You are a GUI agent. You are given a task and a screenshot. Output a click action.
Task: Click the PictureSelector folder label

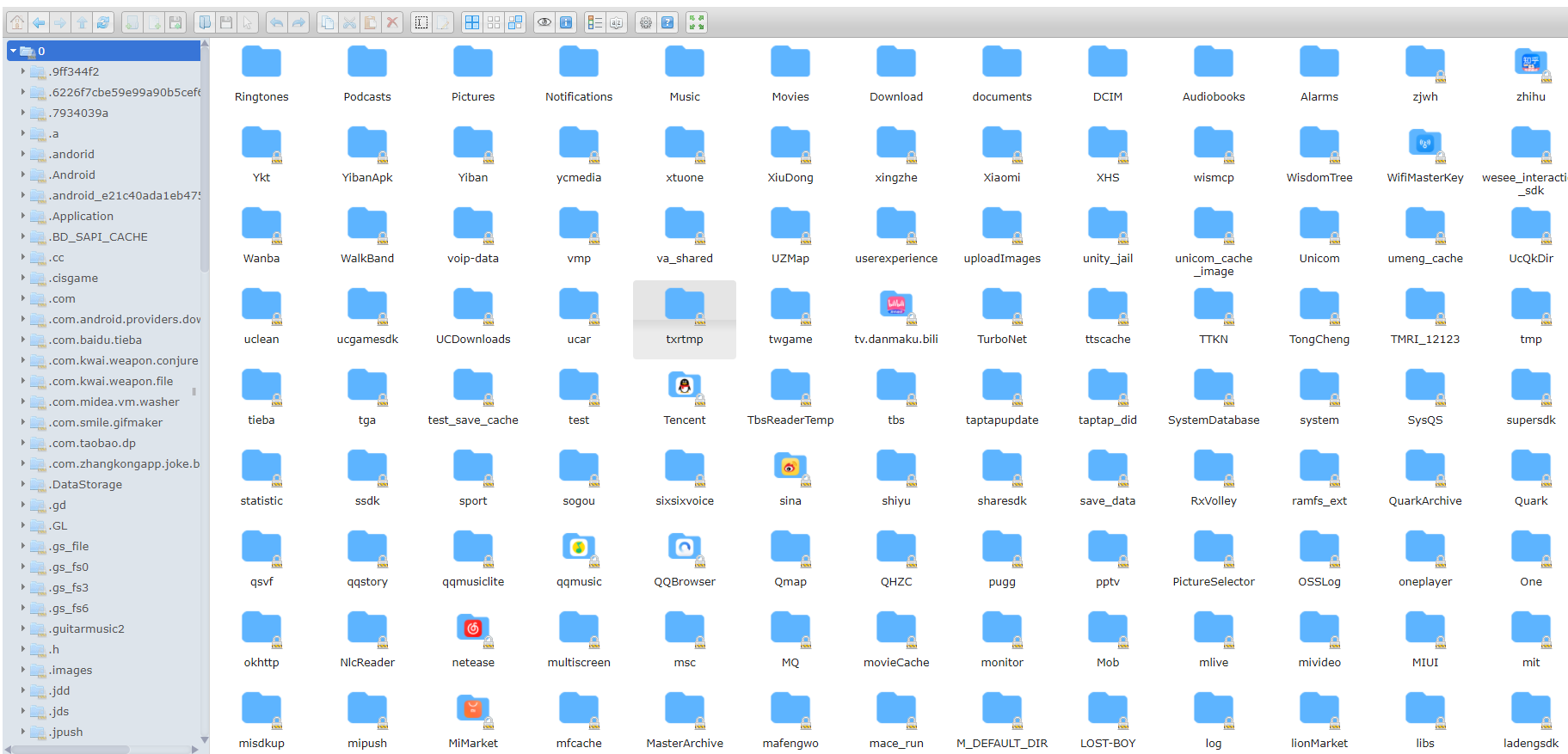(1214, 581)
